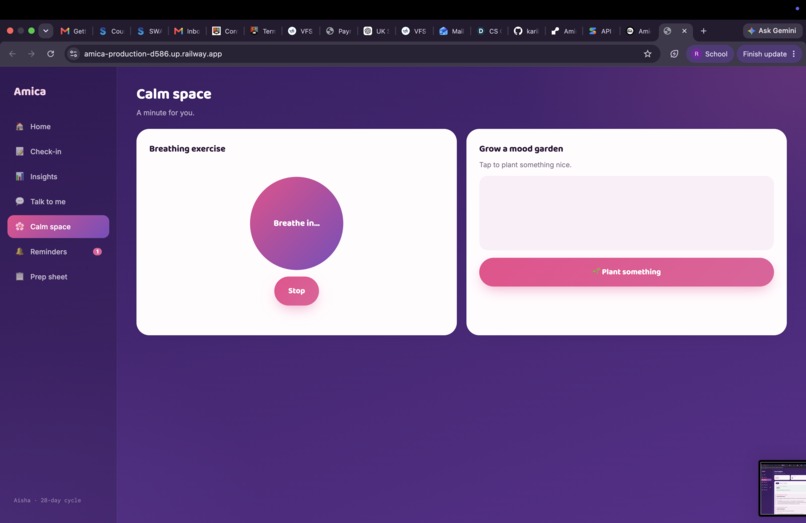Click the Plant something button
806x523 pixels.
626,272
